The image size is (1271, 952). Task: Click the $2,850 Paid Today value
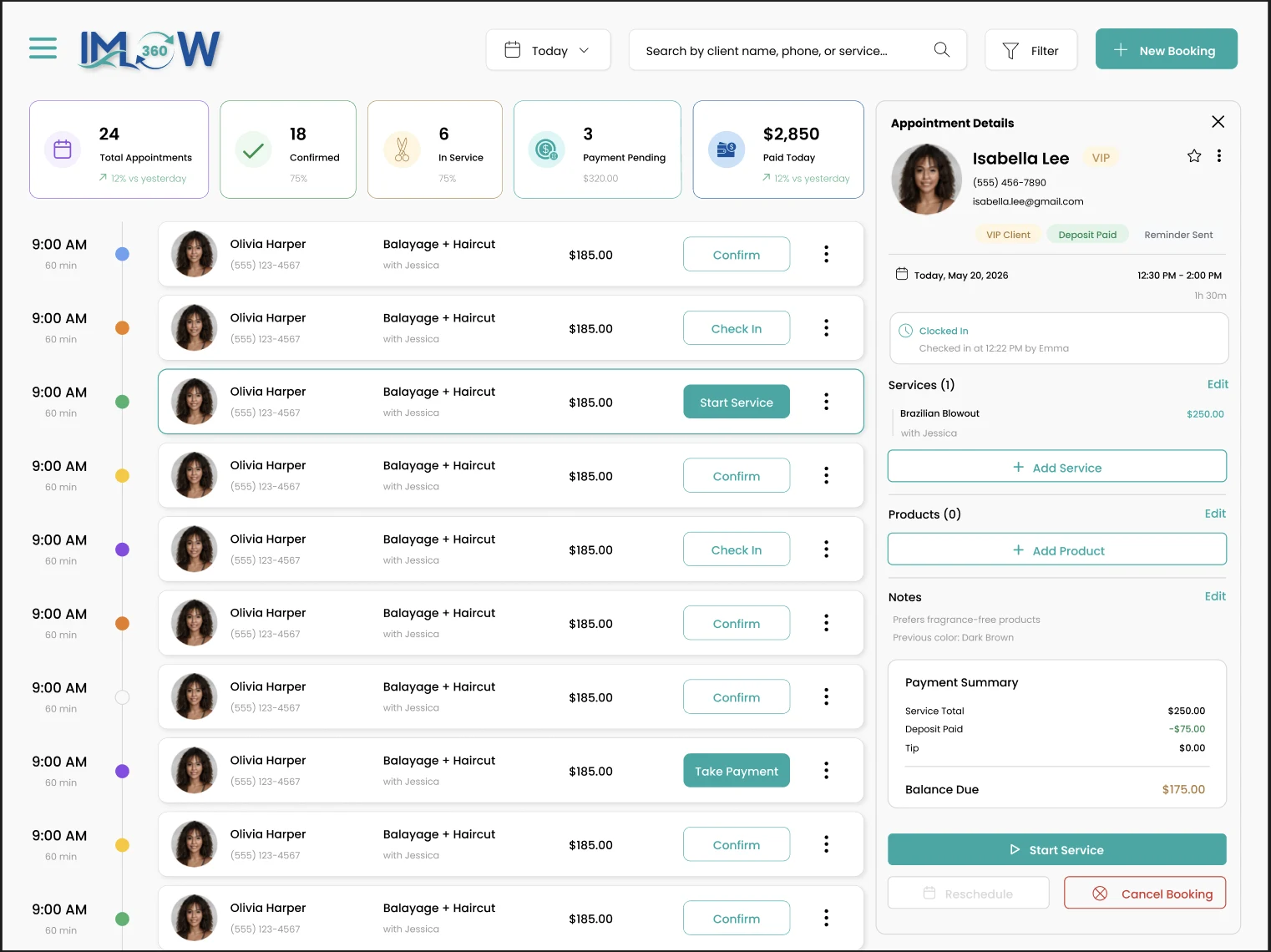791,134
